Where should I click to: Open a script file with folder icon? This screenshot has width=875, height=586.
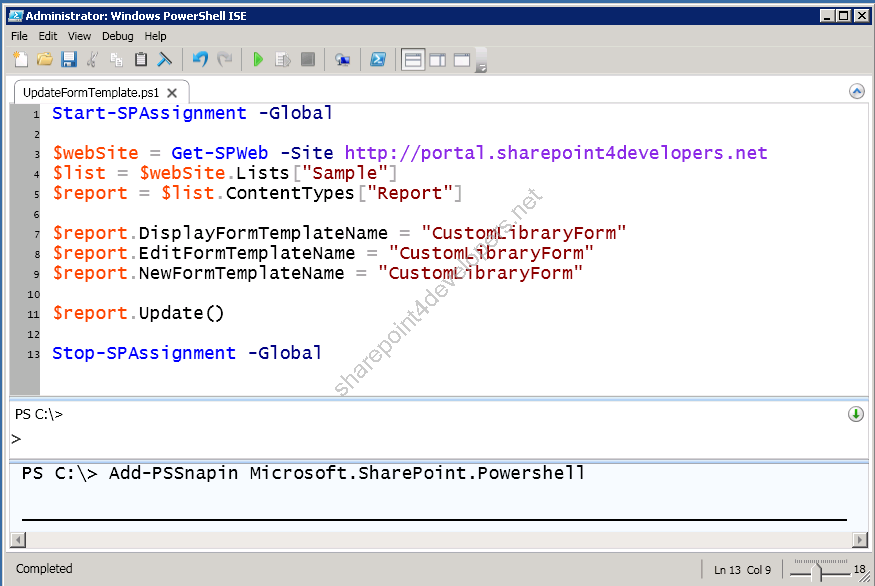[x=45, y=59]
